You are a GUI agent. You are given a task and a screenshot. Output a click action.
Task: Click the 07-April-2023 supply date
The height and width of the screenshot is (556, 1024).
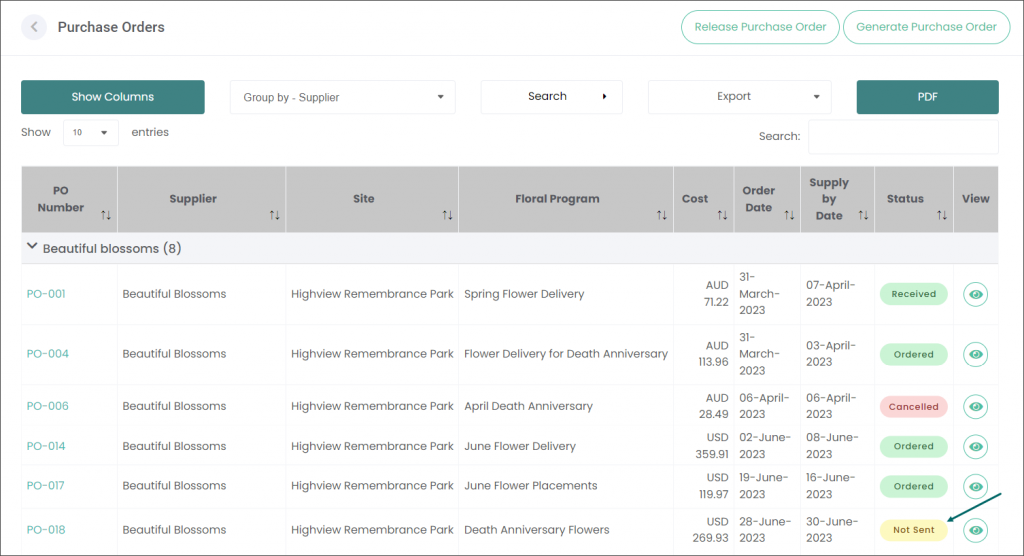click(830, 294)
